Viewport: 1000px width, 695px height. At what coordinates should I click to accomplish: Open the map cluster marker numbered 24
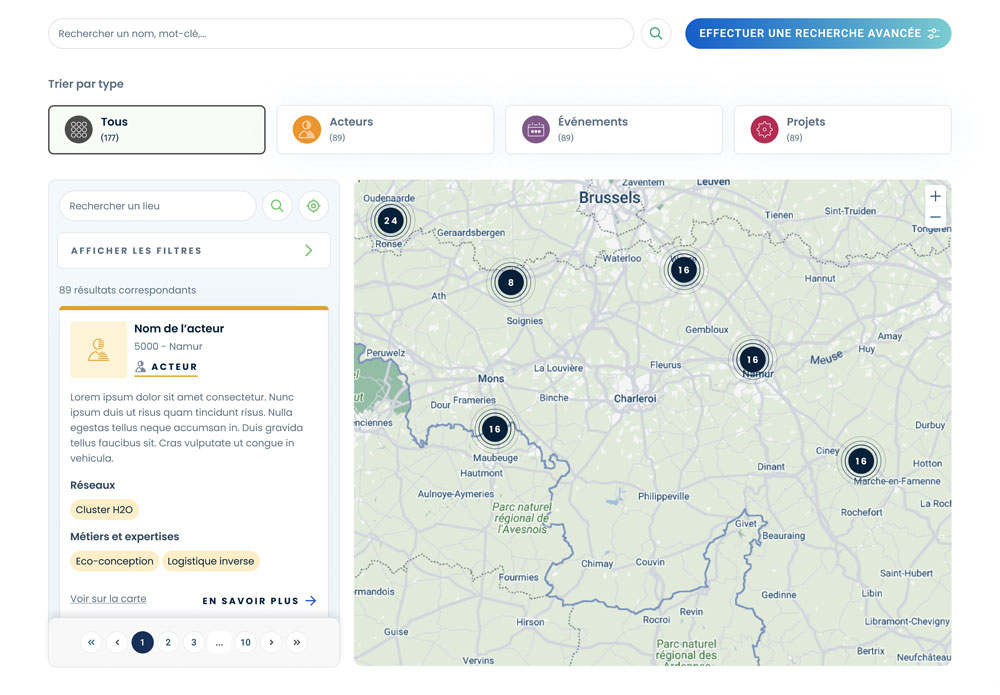[390, 221]
